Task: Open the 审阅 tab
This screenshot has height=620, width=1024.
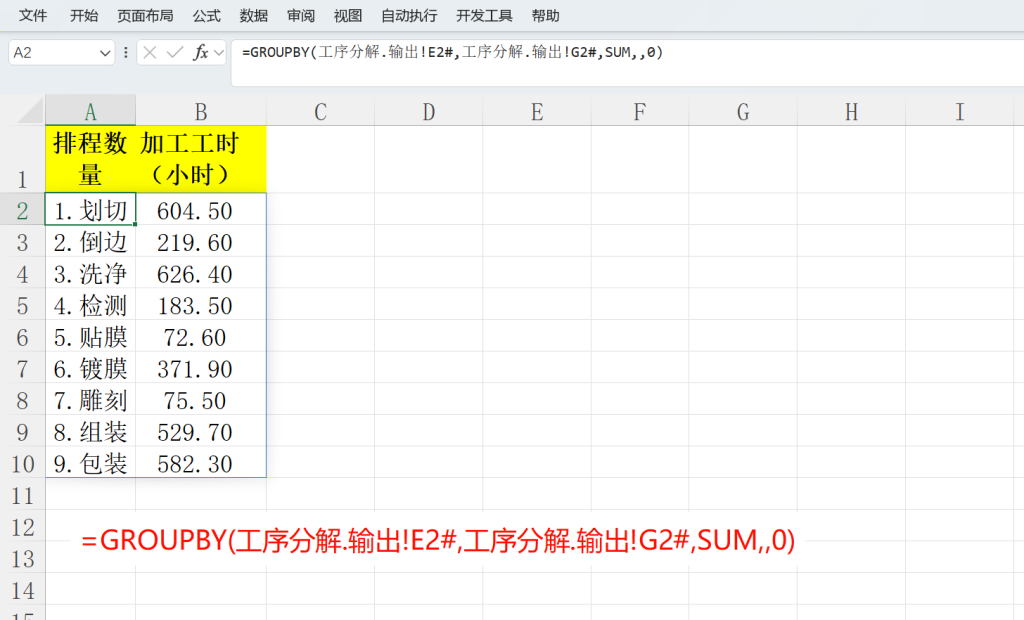Action: [x=300, y=16]
